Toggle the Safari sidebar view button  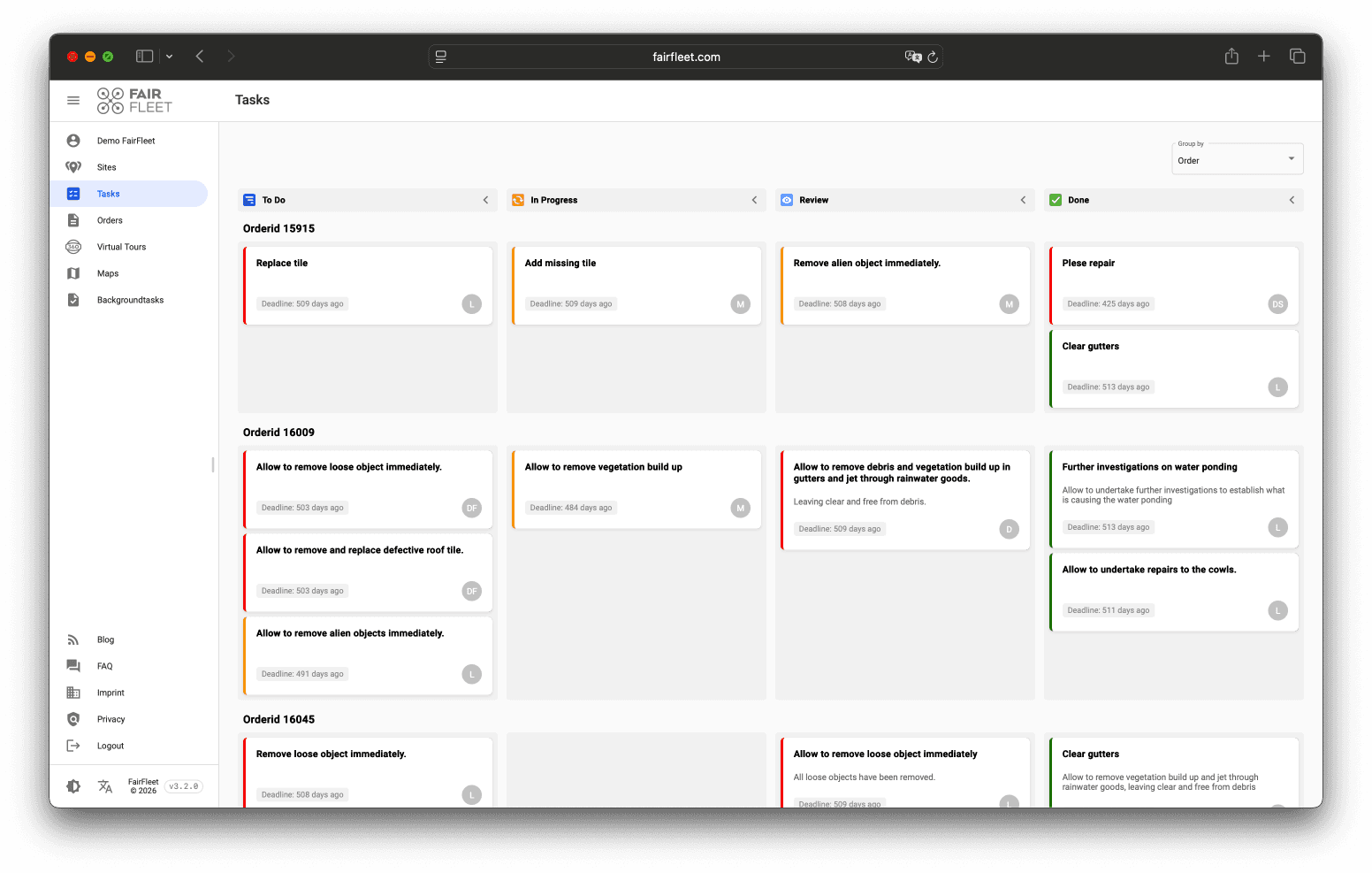(144, 56)
